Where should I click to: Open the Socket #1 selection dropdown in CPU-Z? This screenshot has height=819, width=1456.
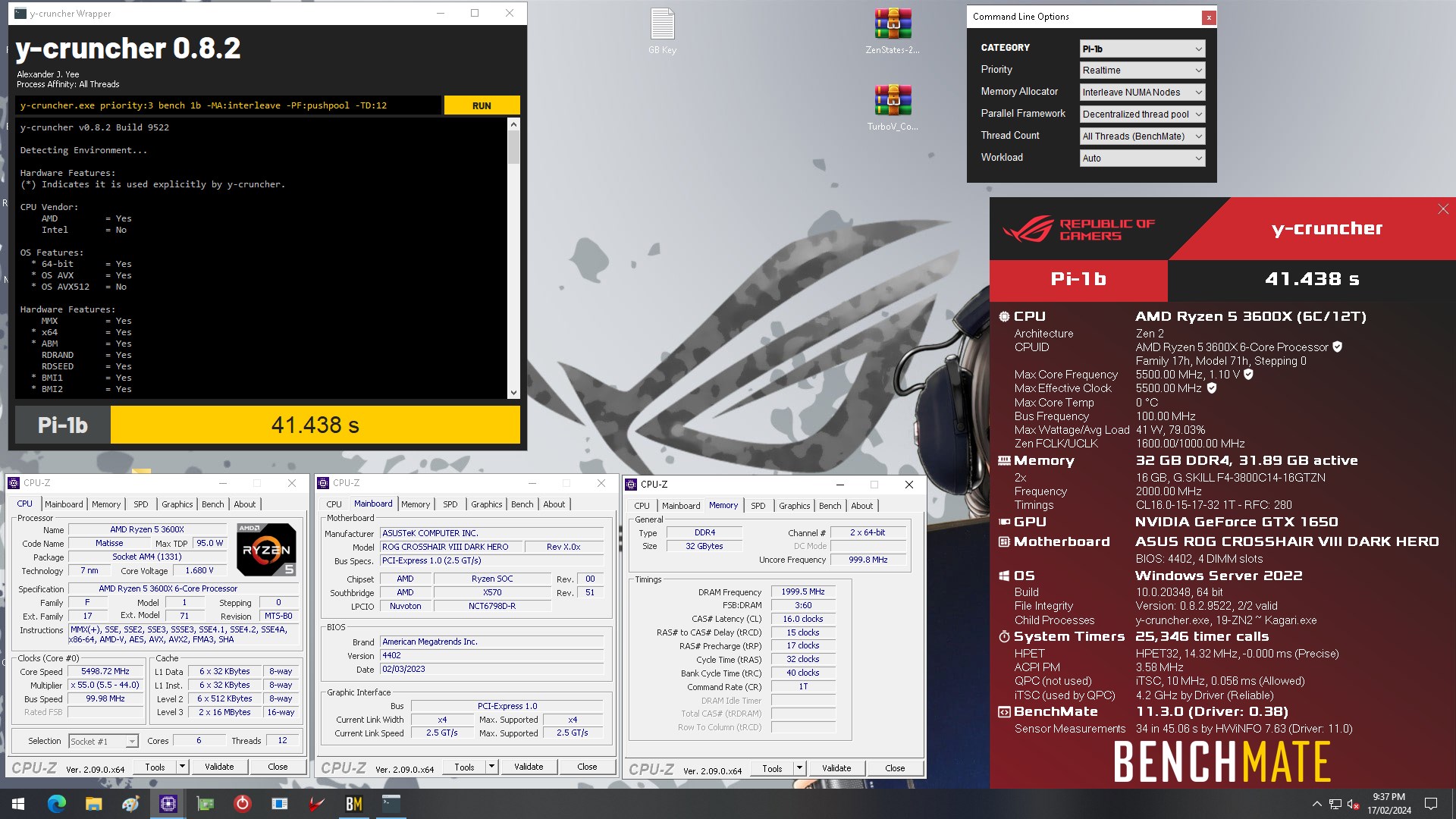[x=103, y=741]
